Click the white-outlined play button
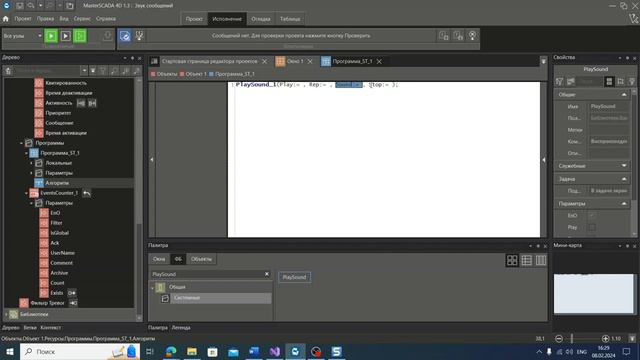The height and width of the screenshot is (360, 640). tap(65, 36)
